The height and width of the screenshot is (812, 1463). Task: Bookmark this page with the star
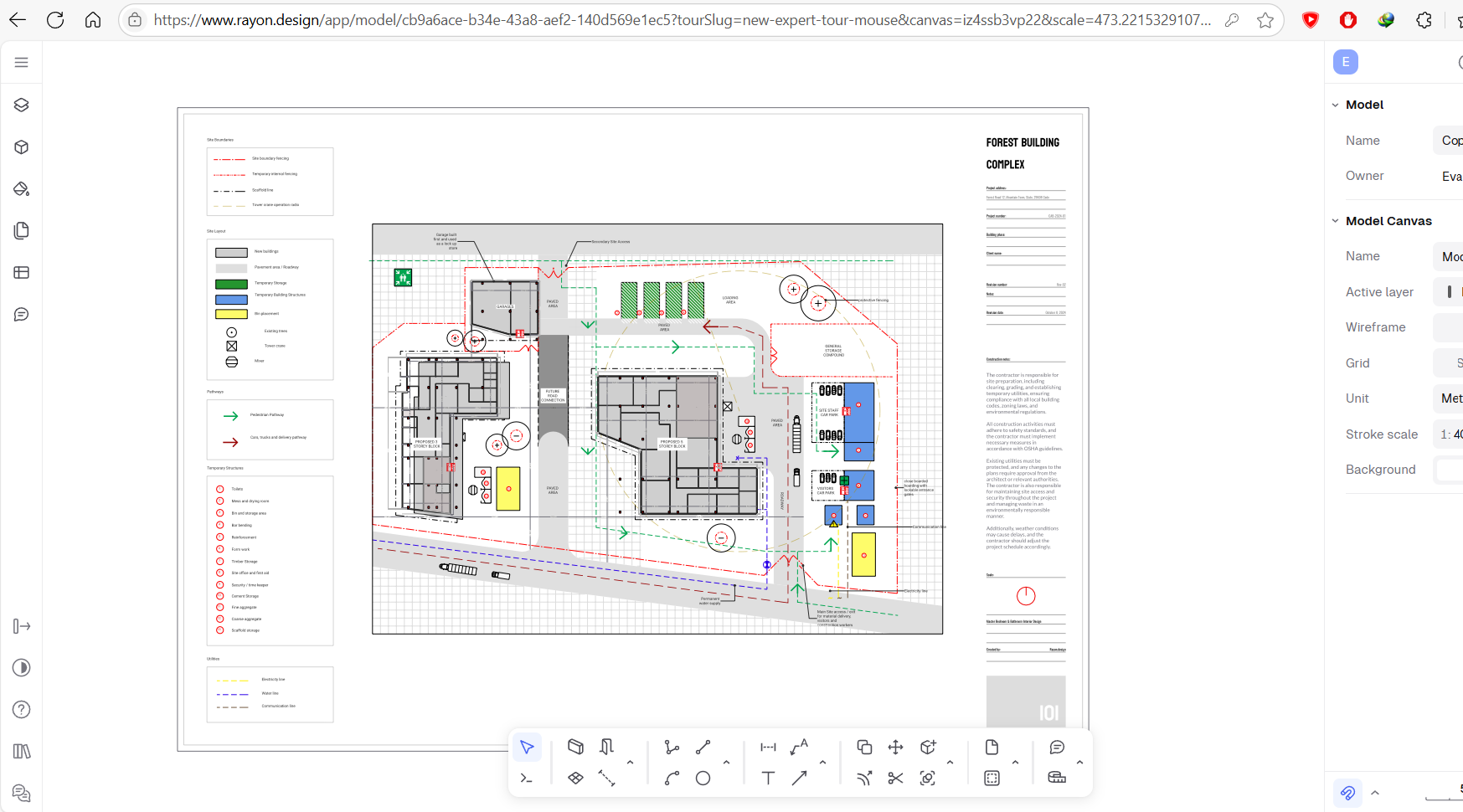point(1265,20)
